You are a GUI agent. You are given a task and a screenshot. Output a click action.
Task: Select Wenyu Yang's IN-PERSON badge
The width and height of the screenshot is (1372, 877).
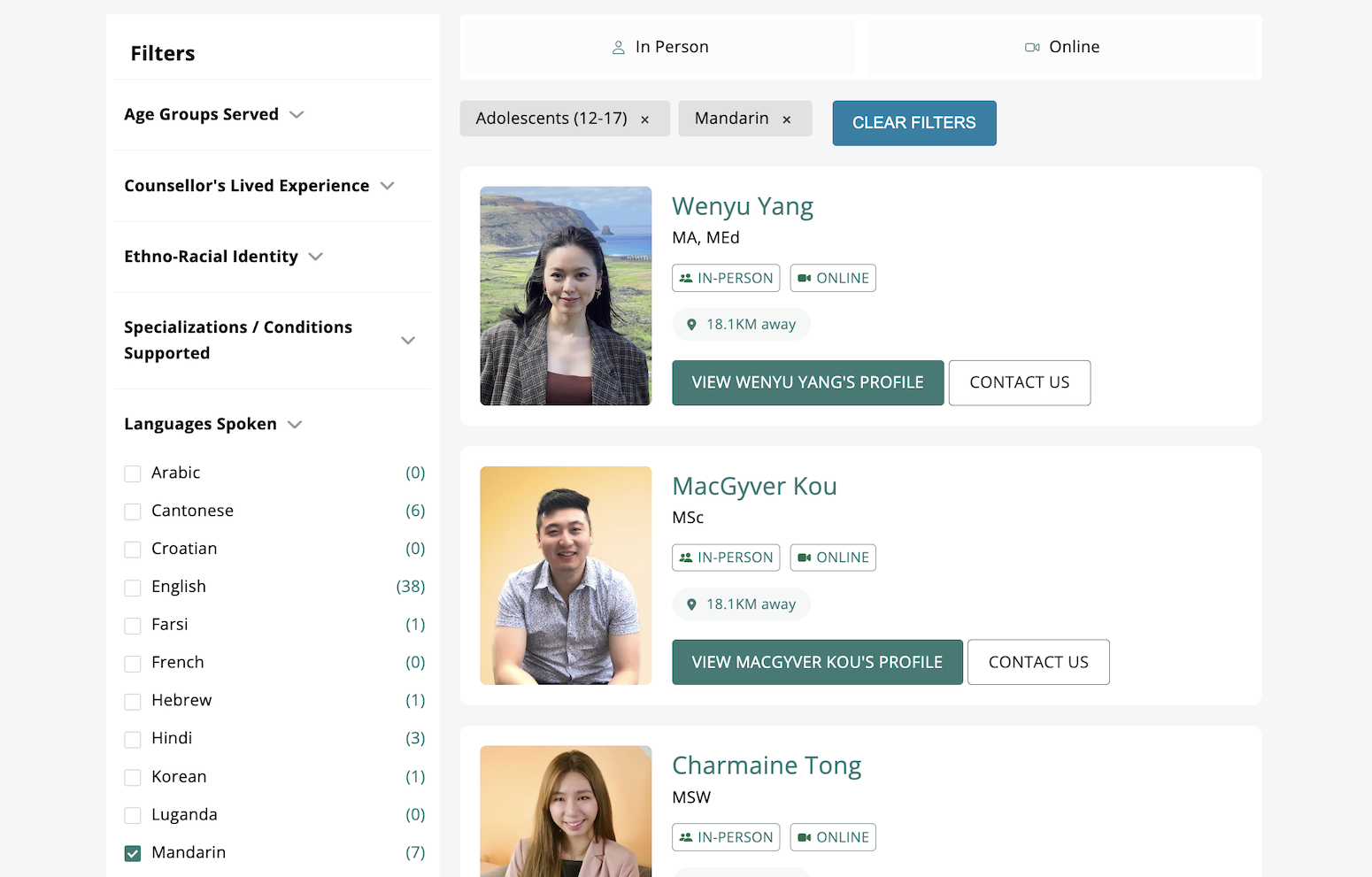[726, 277]
